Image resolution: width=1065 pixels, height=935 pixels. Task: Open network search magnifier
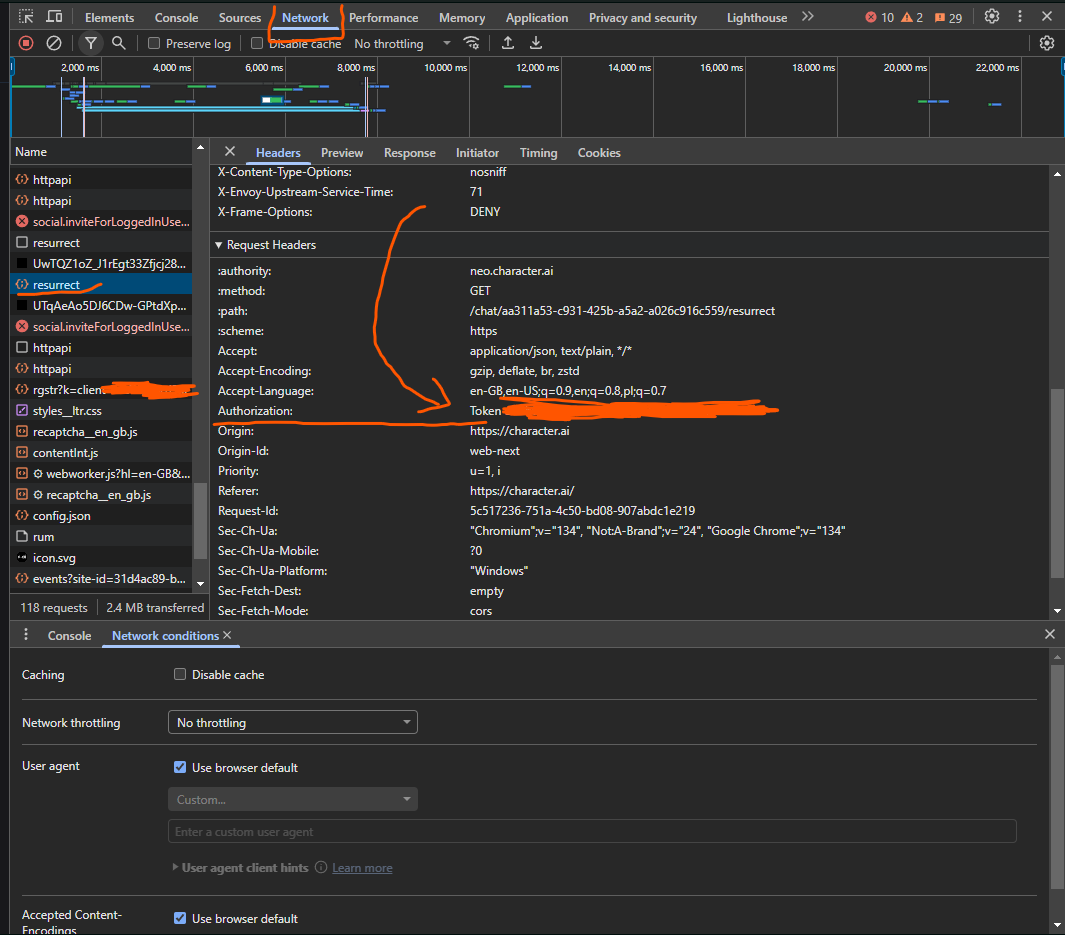point(119,43)
